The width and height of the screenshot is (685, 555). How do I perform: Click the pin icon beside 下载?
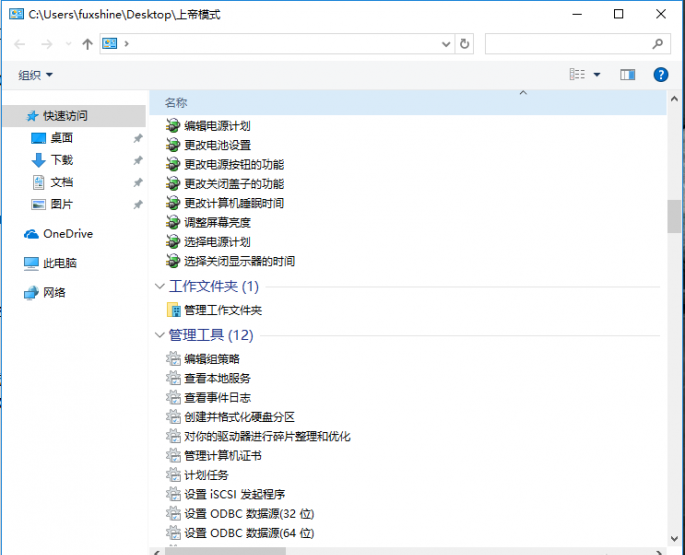point(138,160)
